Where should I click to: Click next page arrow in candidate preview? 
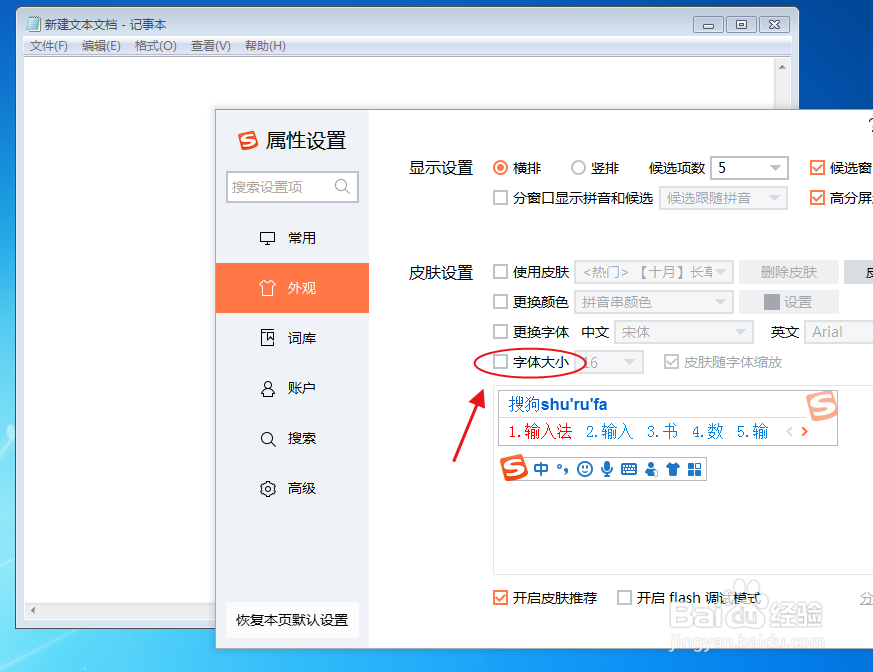point(805,431)
